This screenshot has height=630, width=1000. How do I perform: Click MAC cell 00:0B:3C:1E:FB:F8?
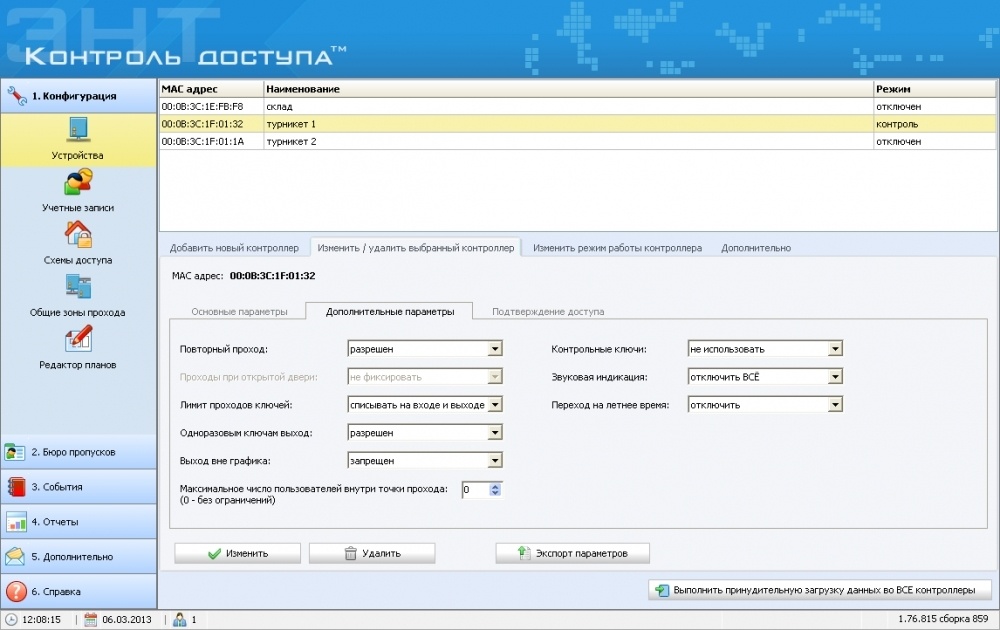211,106
